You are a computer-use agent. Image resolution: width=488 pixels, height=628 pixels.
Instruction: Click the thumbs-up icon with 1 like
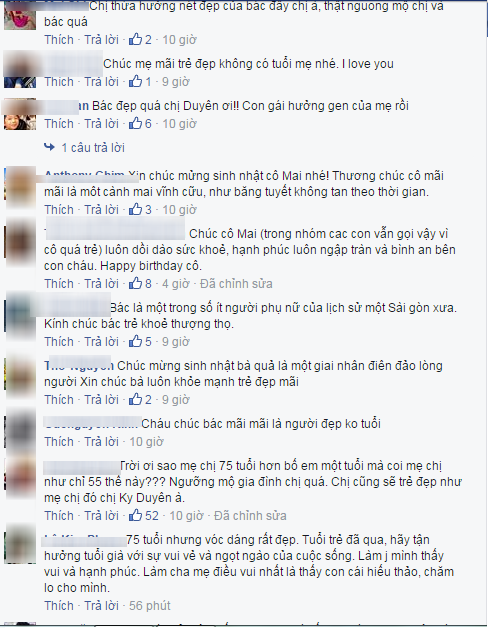pos(135,81)
